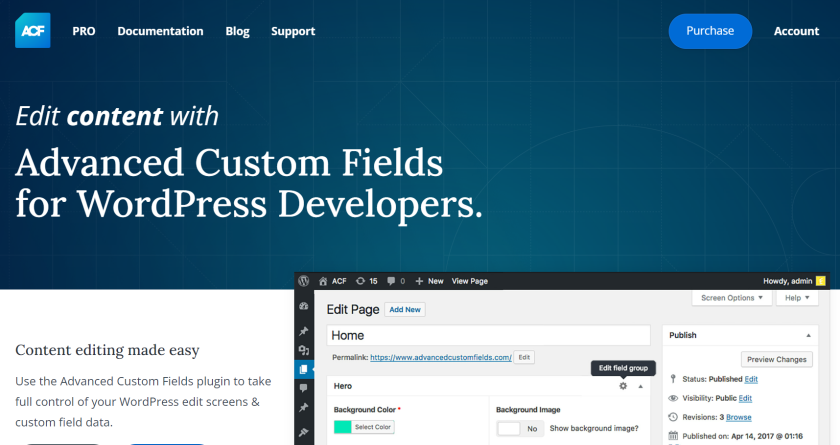Collapse the Hero field group panel
This screenshot has width=840, height=445.
pos(641,386)
